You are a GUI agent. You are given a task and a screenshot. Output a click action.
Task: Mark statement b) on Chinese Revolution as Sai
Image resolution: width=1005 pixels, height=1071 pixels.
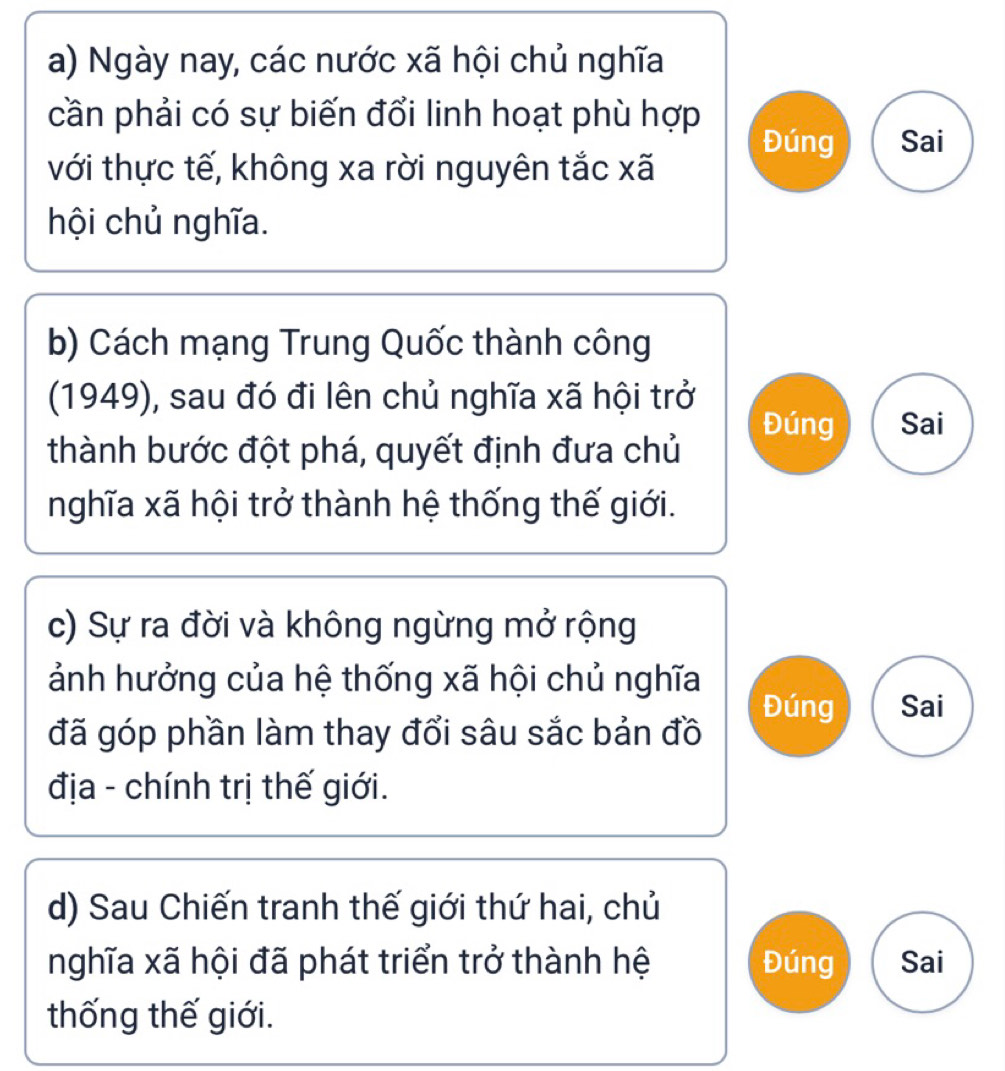click(x=922, y=423)
